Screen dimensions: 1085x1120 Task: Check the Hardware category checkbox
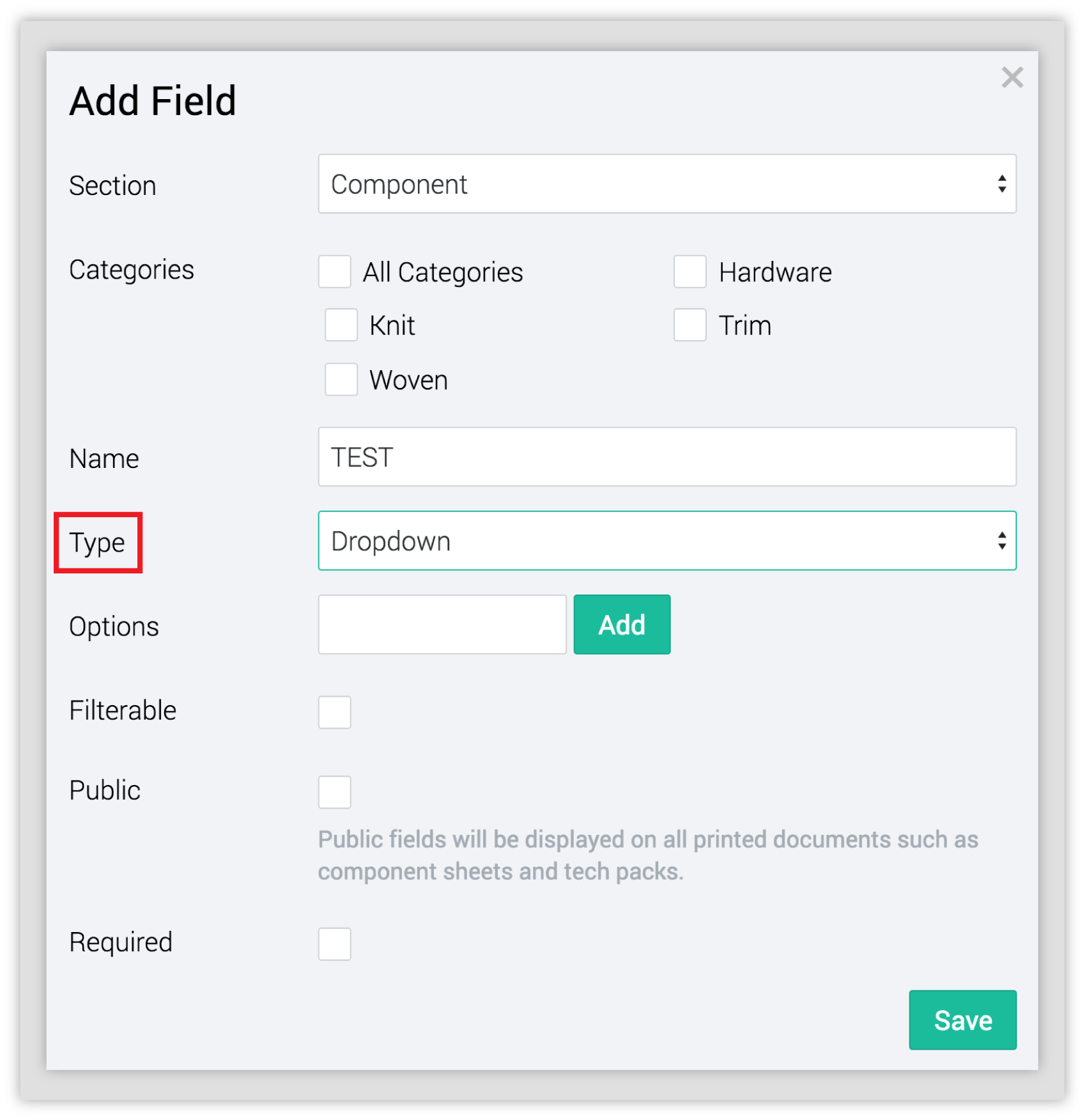pos(689,272)
